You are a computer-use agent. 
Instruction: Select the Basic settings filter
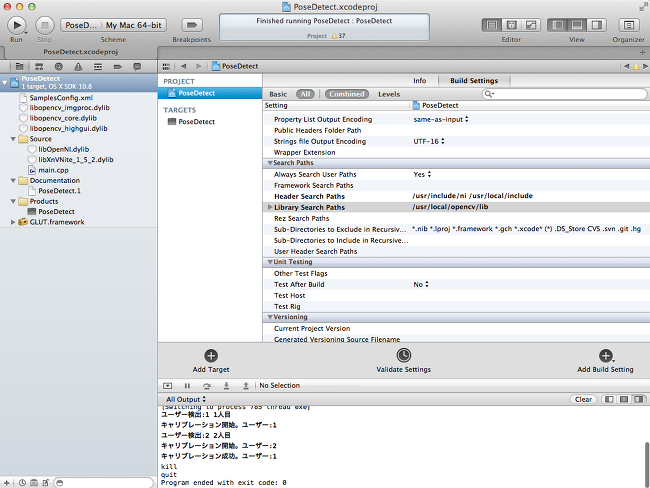[x=278, y=94]
